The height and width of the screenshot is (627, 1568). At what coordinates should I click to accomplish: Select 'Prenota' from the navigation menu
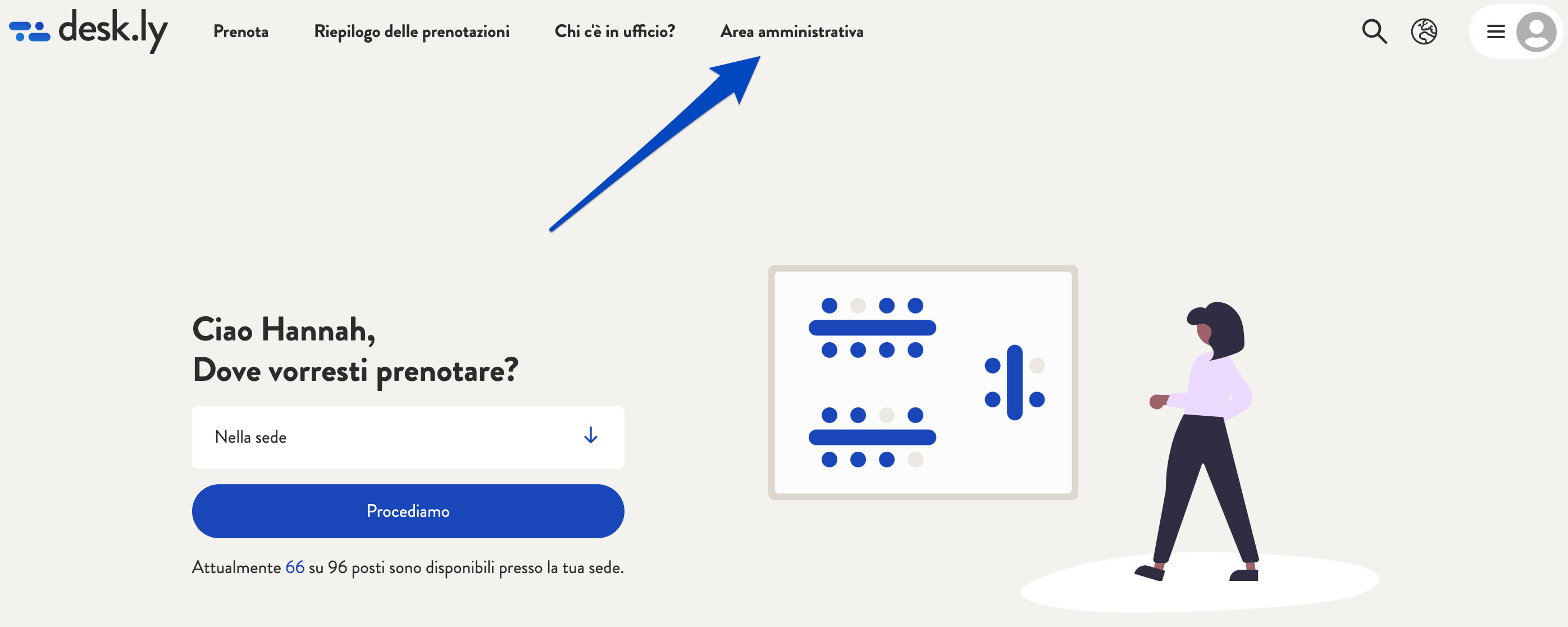click(x=241, y=30)
